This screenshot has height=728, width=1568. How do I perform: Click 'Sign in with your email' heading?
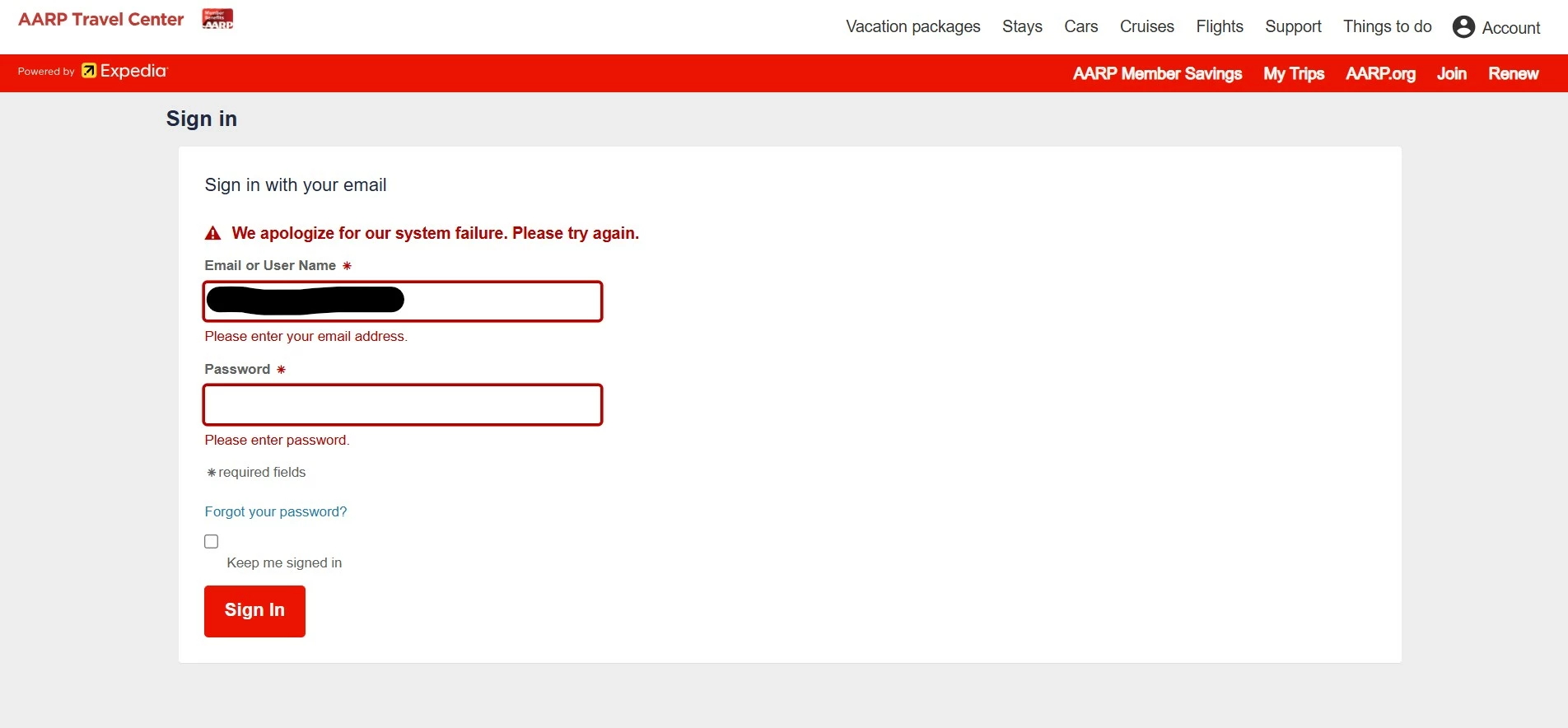(296, 185)
